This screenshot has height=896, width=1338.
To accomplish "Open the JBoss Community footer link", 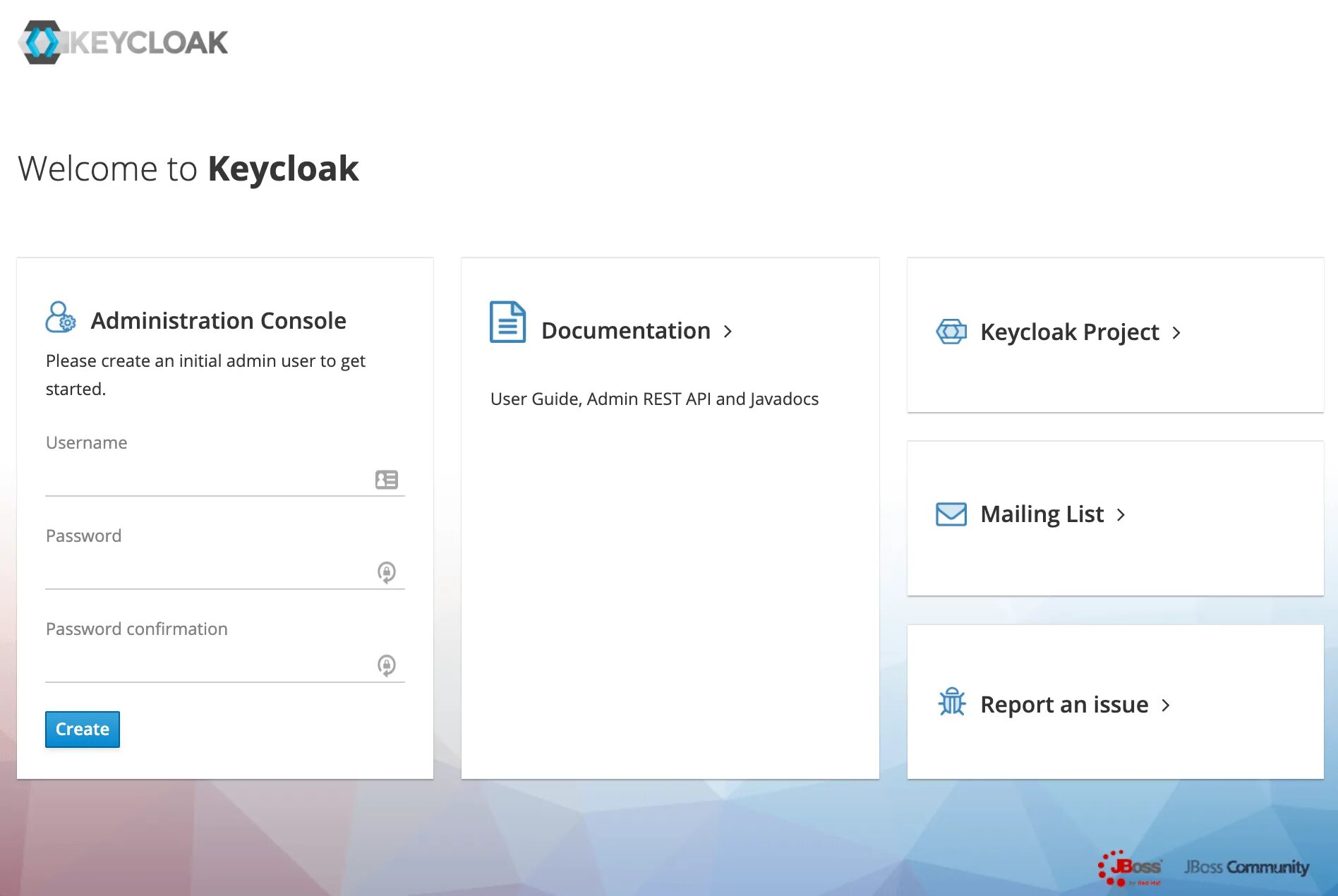I will tap(1246, 867).
